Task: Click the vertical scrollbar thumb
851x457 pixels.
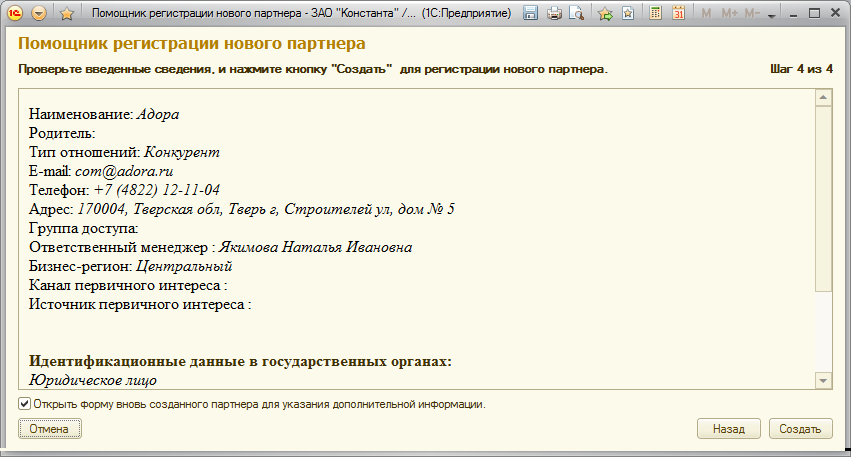Action: (823, 199)
